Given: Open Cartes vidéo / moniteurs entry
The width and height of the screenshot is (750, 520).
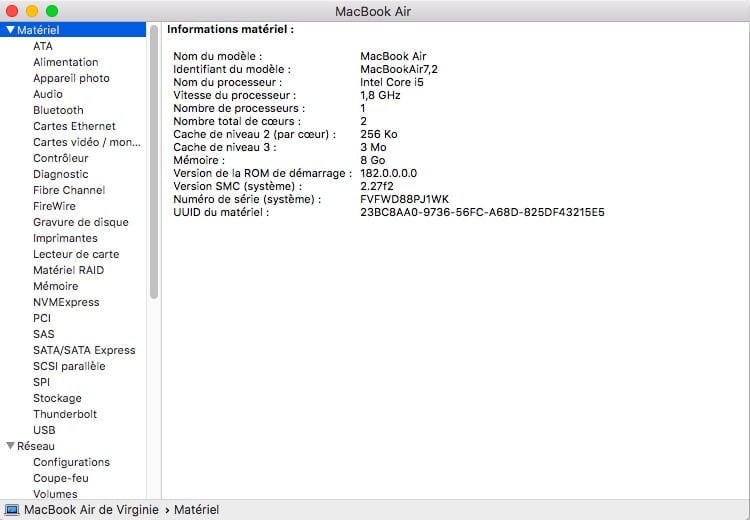Looking at the screenshot, I should [x=87, y=142].
